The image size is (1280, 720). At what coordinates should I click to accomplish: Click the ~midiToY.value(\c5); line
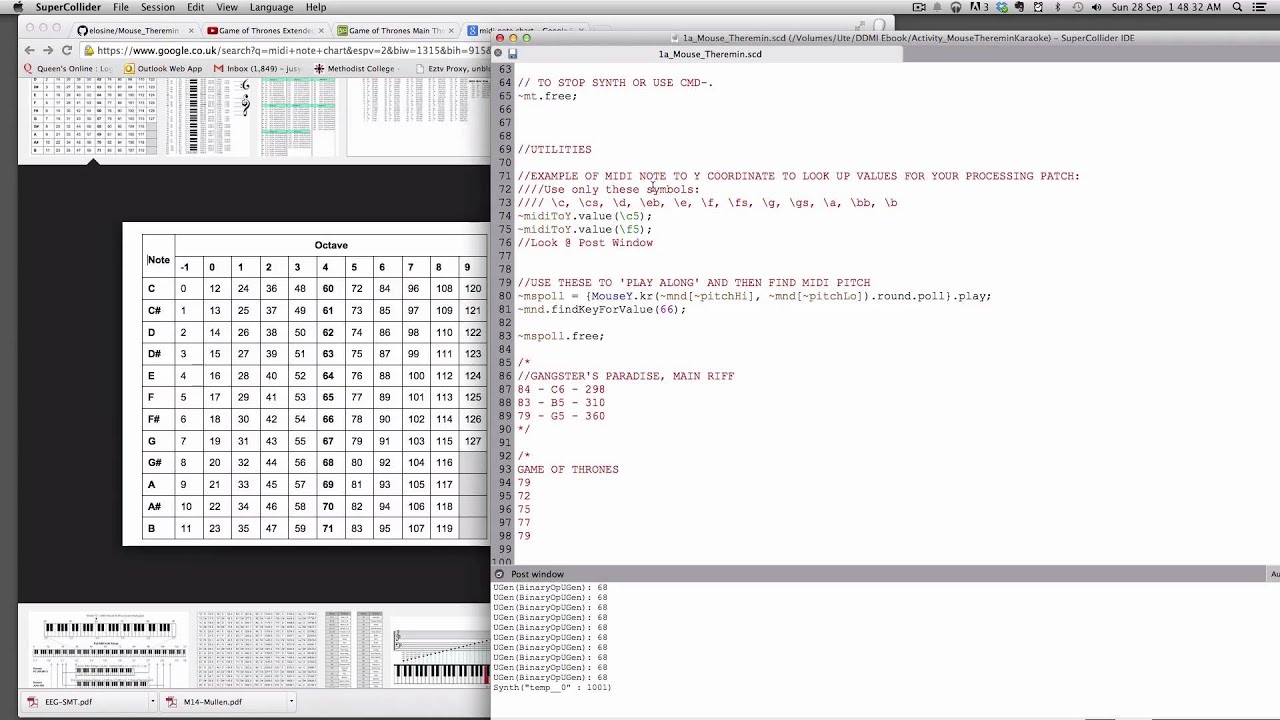pyautogui.click(x=584, y=216)
